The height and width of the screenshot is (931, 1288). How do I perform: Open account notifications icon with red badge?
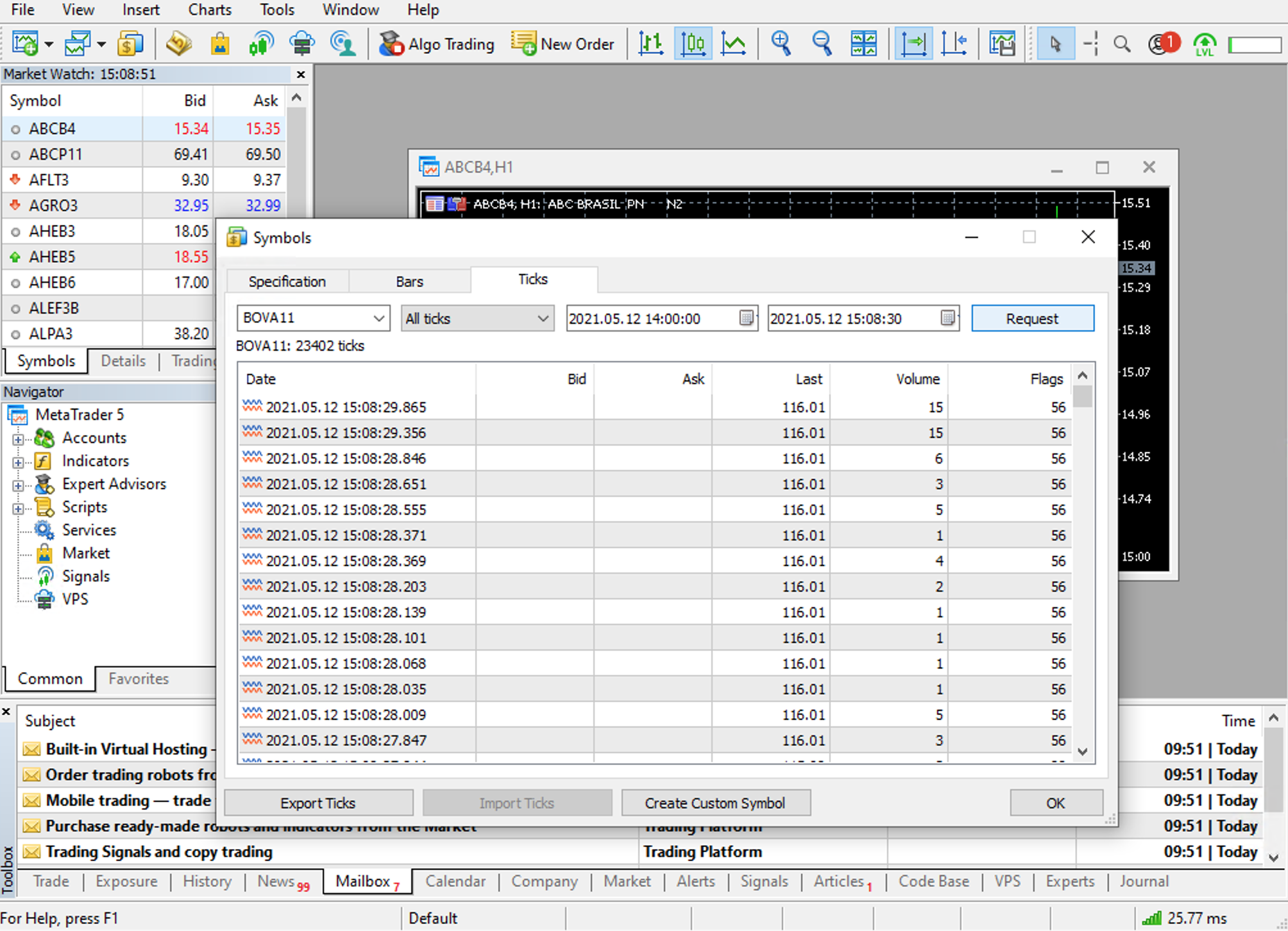(x=1163, y=44)
